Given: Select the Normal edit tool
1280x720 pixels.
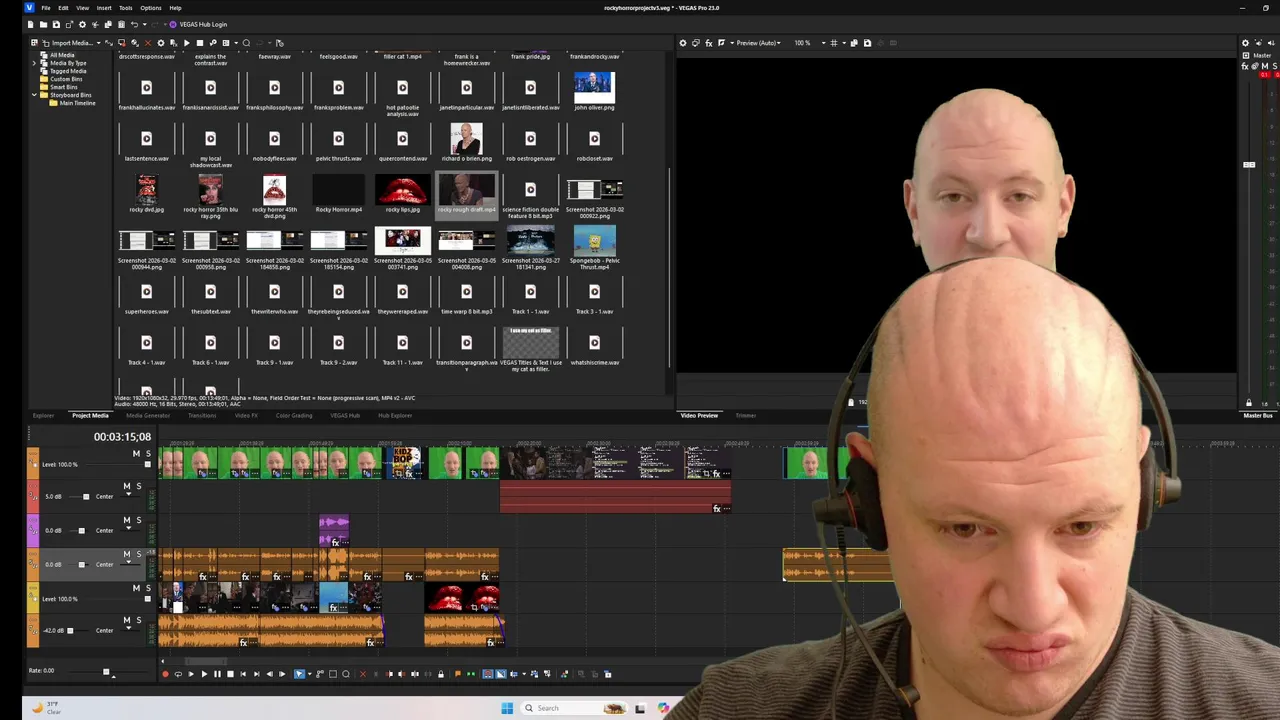Looking at the screenshot, I should click(299, 674).
